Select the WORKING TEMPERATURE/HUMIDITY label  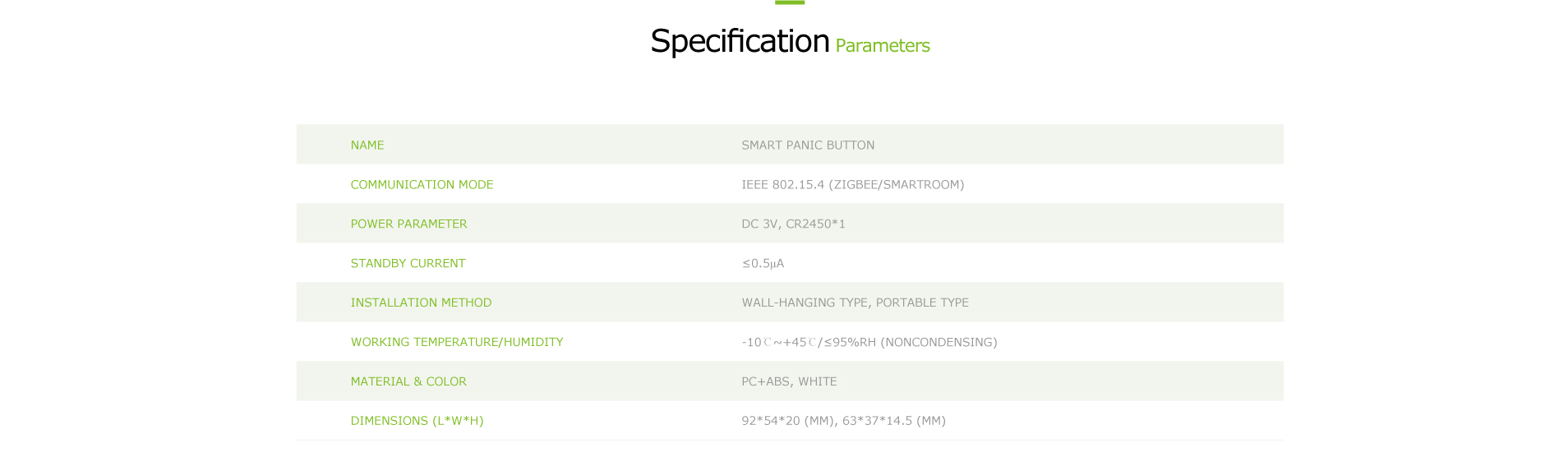[457, 342]
